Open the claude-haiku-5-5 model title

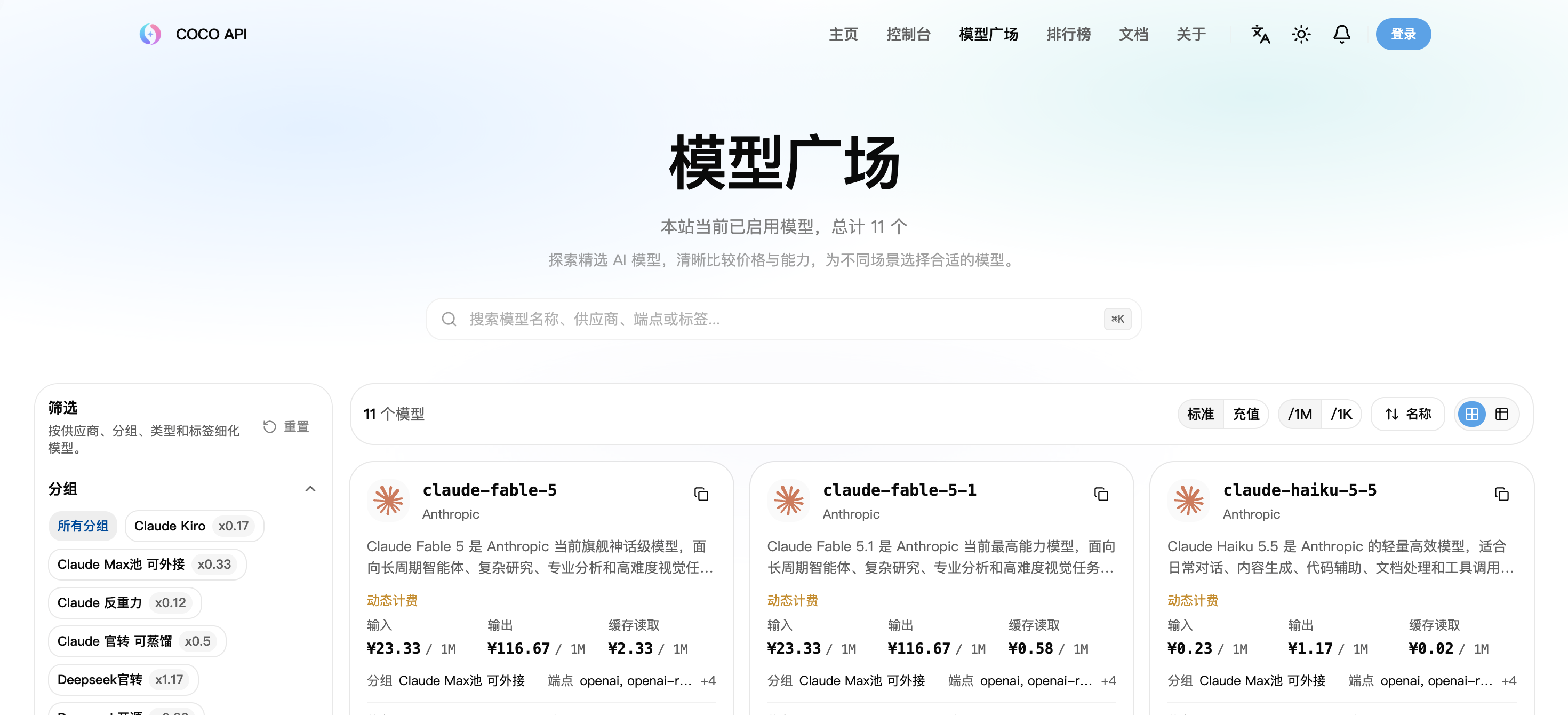pos(1300,490)
